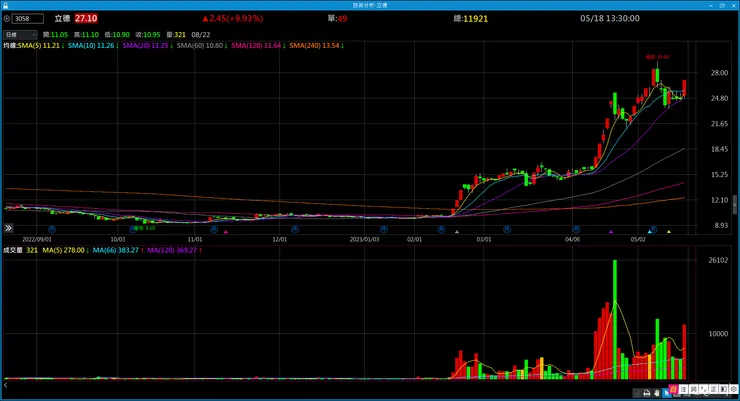Click the volume MA(66) 383.27 label
Image resolution: width=740 pixels, height=401 pixels.
point(117,250)
